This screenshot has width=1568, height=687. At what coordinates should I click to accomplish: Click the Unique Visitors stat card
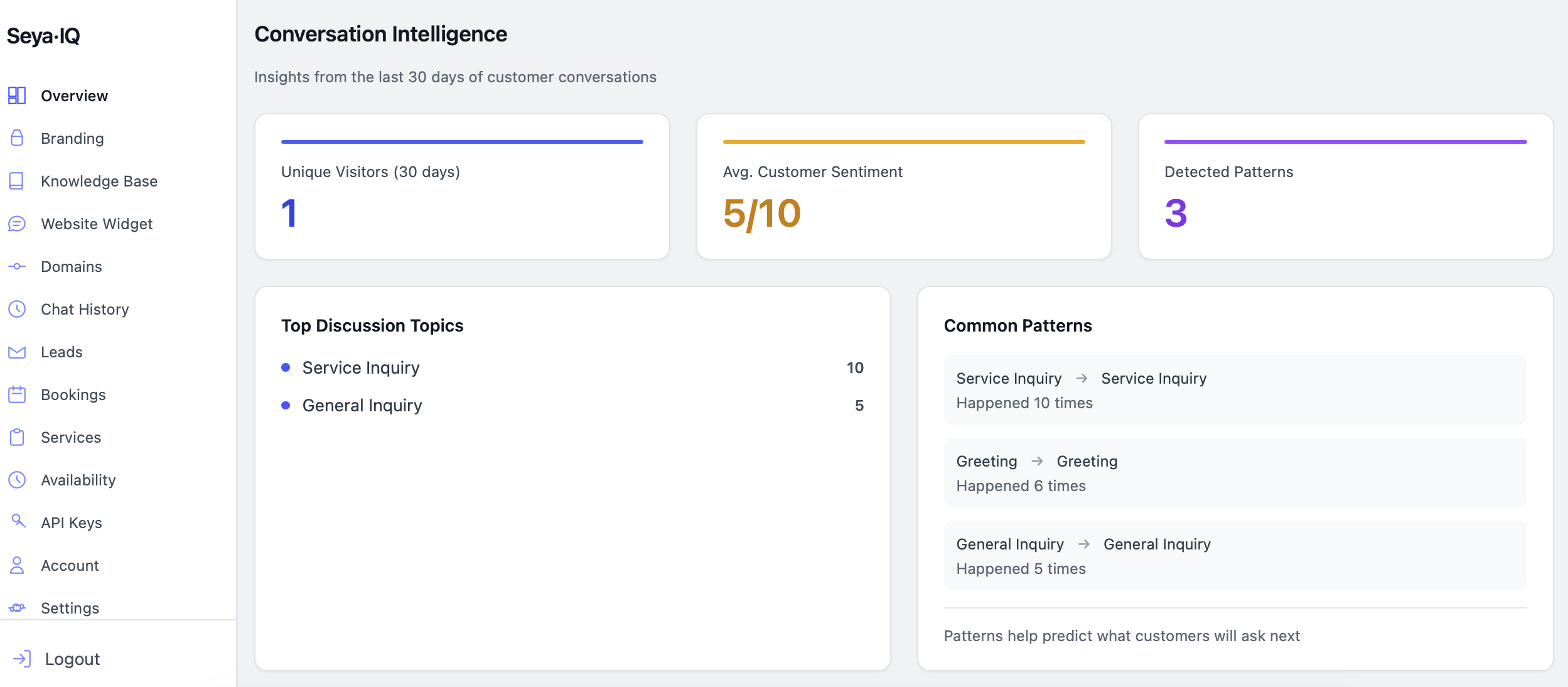coord(461,186)
